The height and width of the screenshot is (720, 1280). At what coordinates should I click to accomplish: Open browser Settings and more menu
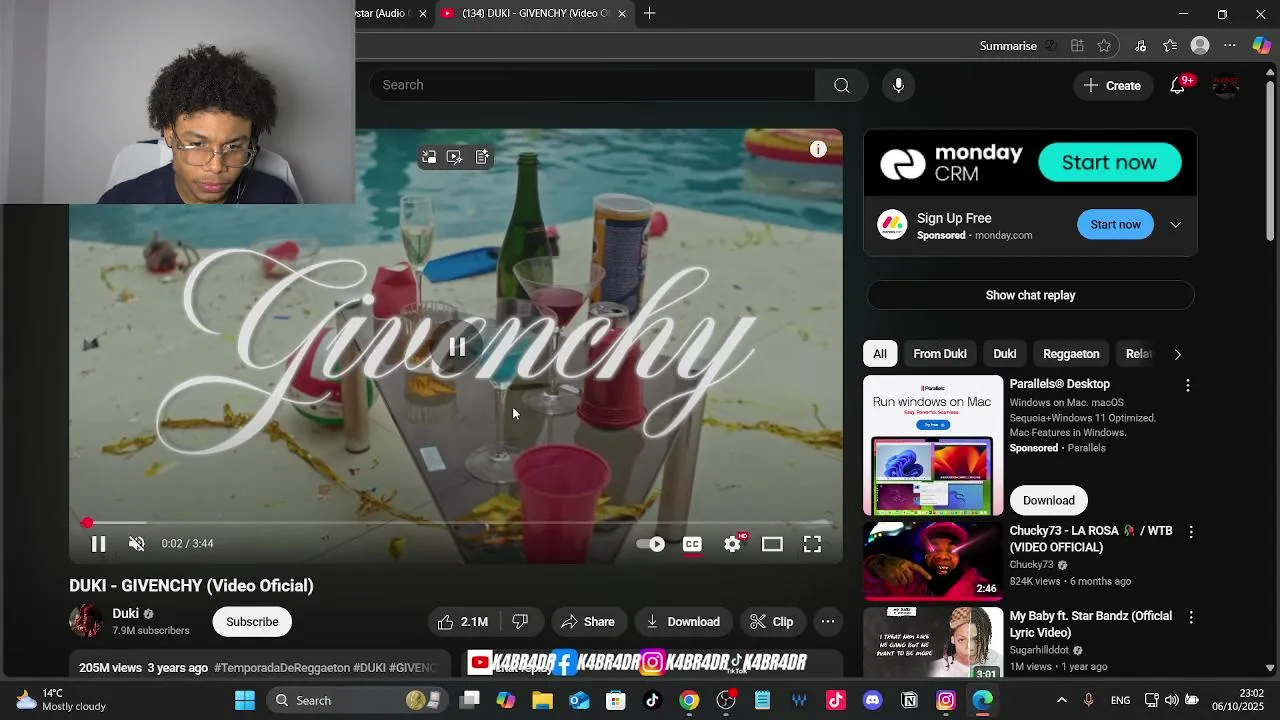point(1230,46)
